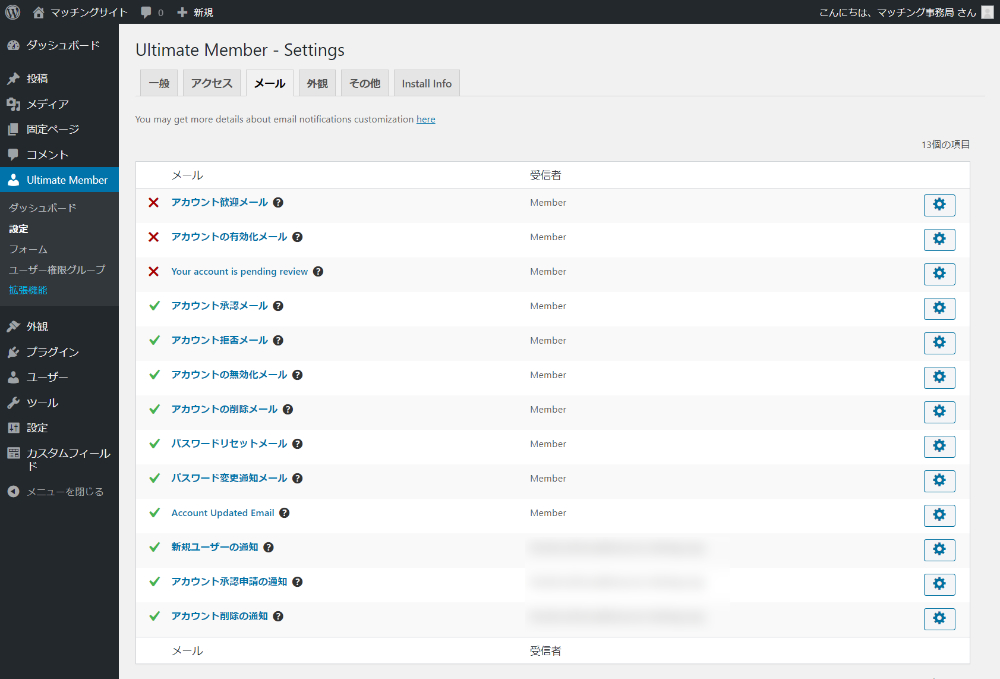This screenshot has width=1000, height=679.
Task: Open gear settings for アカウントの有効化メール
Action: [939, 239]
